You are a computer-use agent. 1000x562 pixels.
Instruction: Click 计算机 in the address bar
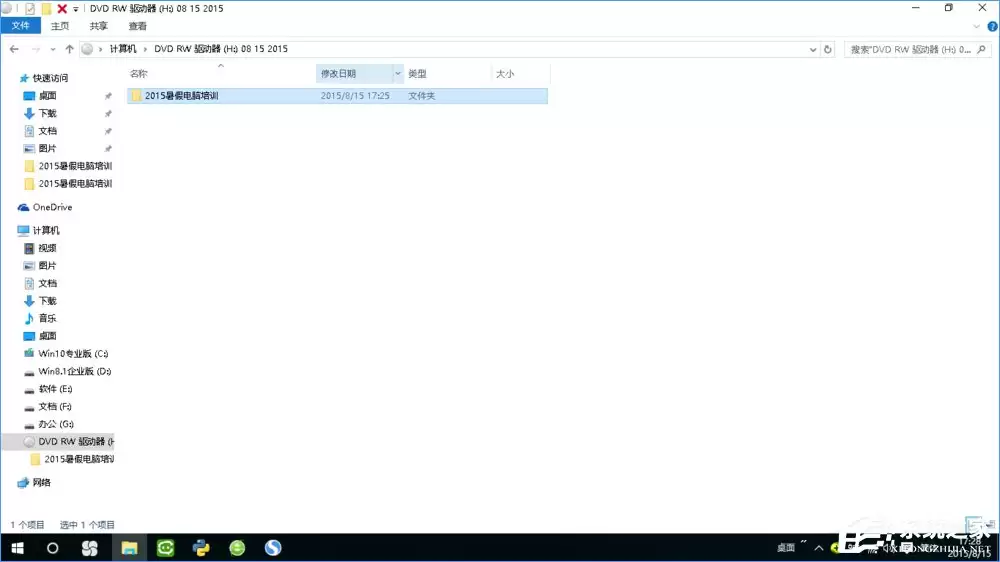pyautogui.click(x=123, y=48)
